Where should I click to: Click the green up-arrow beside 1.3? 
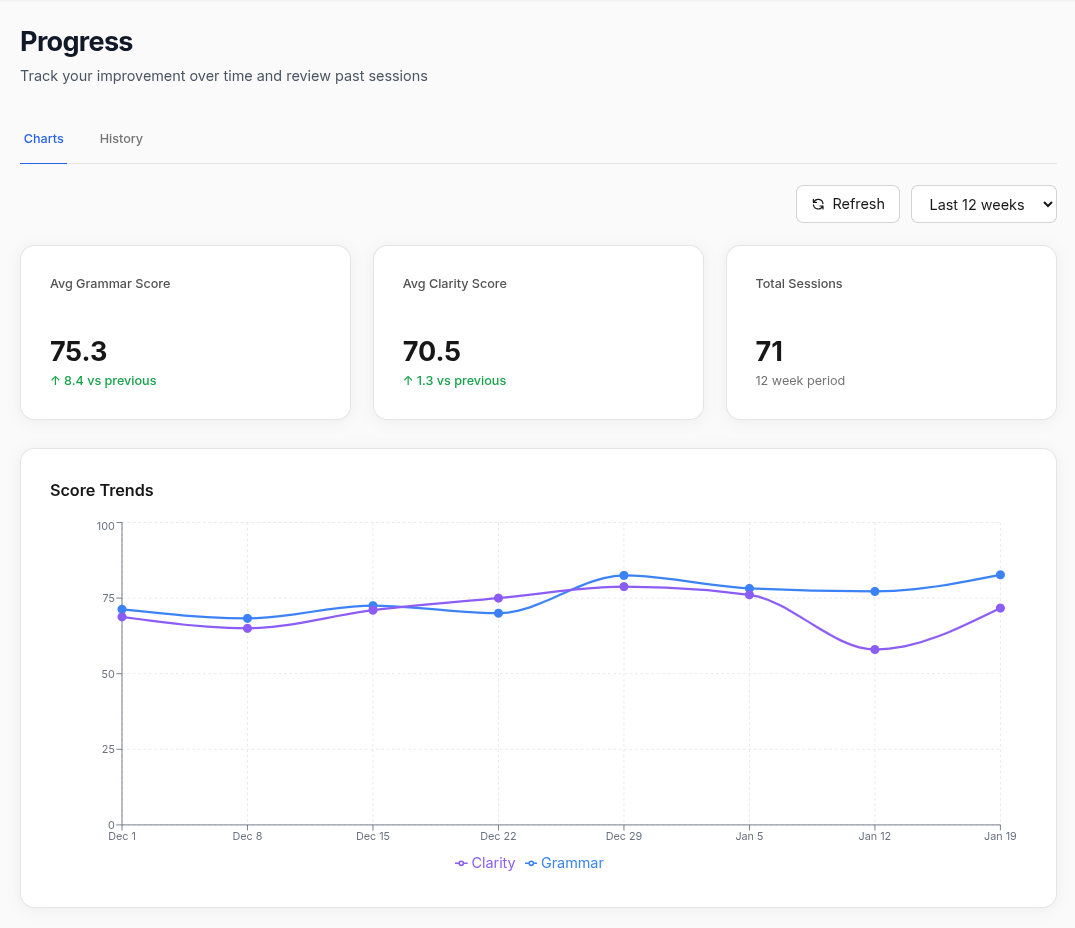click(x=407, y=381)
